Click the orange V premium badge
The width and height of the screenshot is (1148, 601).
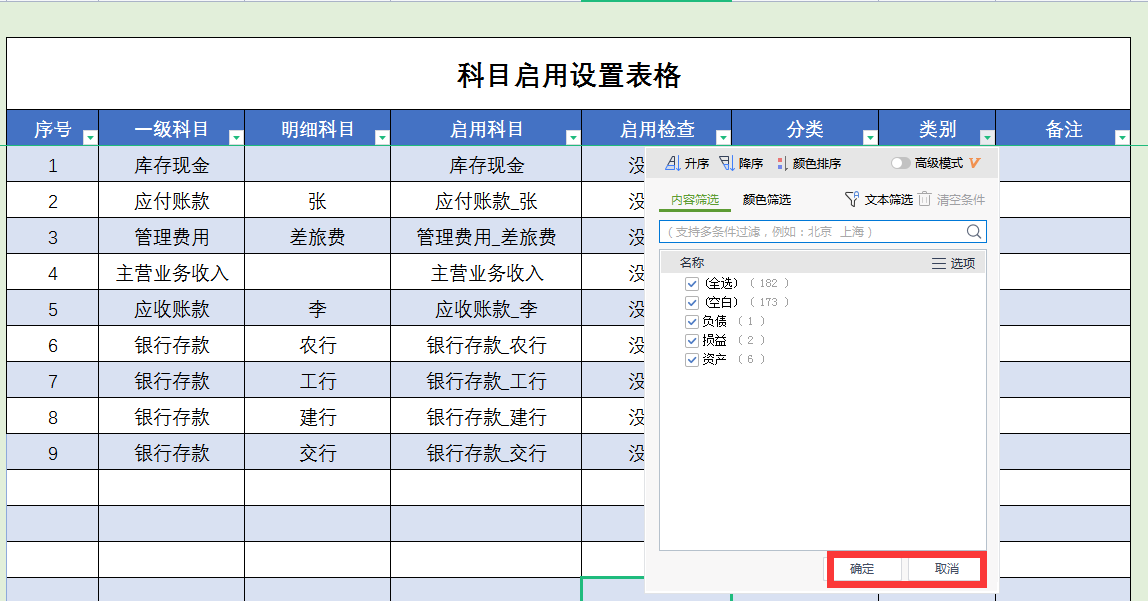coord(974,163)
